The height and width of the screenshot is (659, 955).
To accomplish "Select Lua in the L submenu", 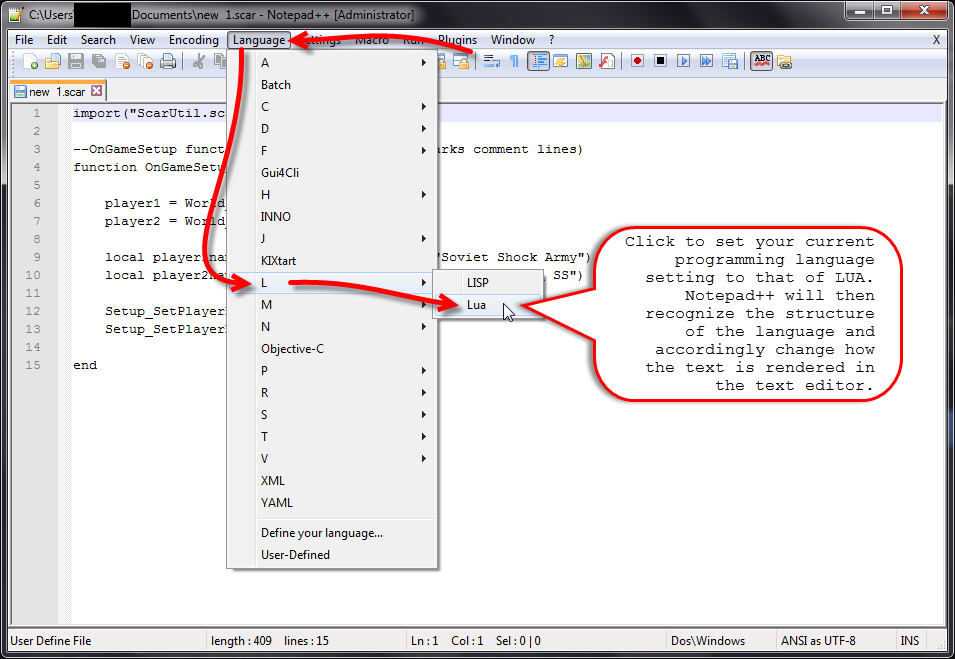I will click(x=488, y=305).
